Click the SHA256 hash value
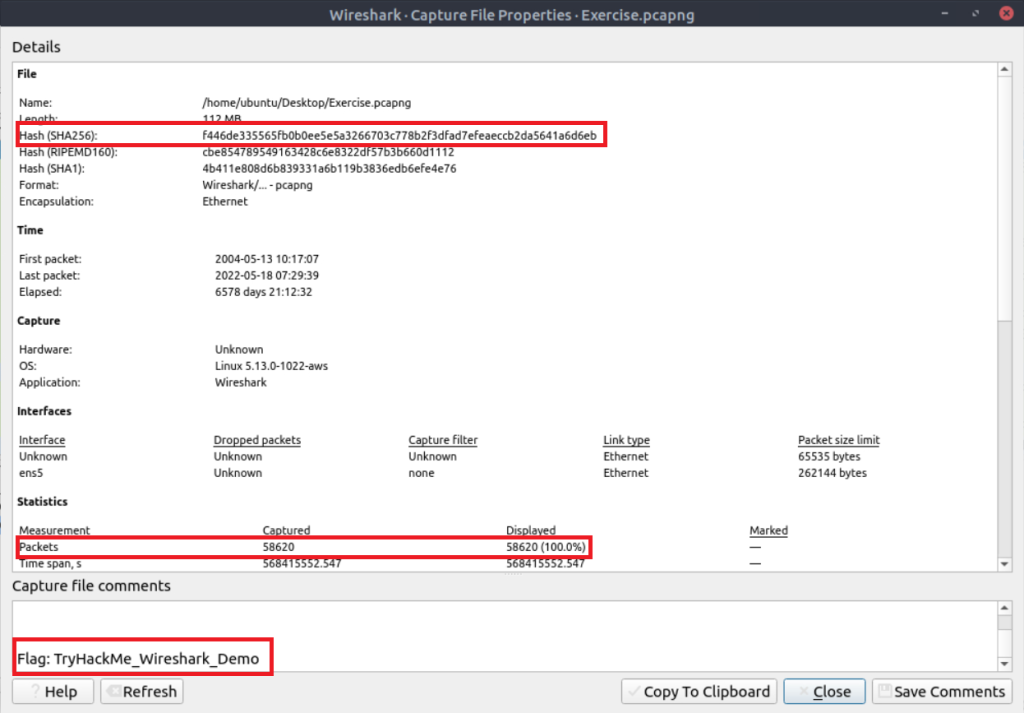This screenshot has width=1024, height=713. click(x=399, y=135)
